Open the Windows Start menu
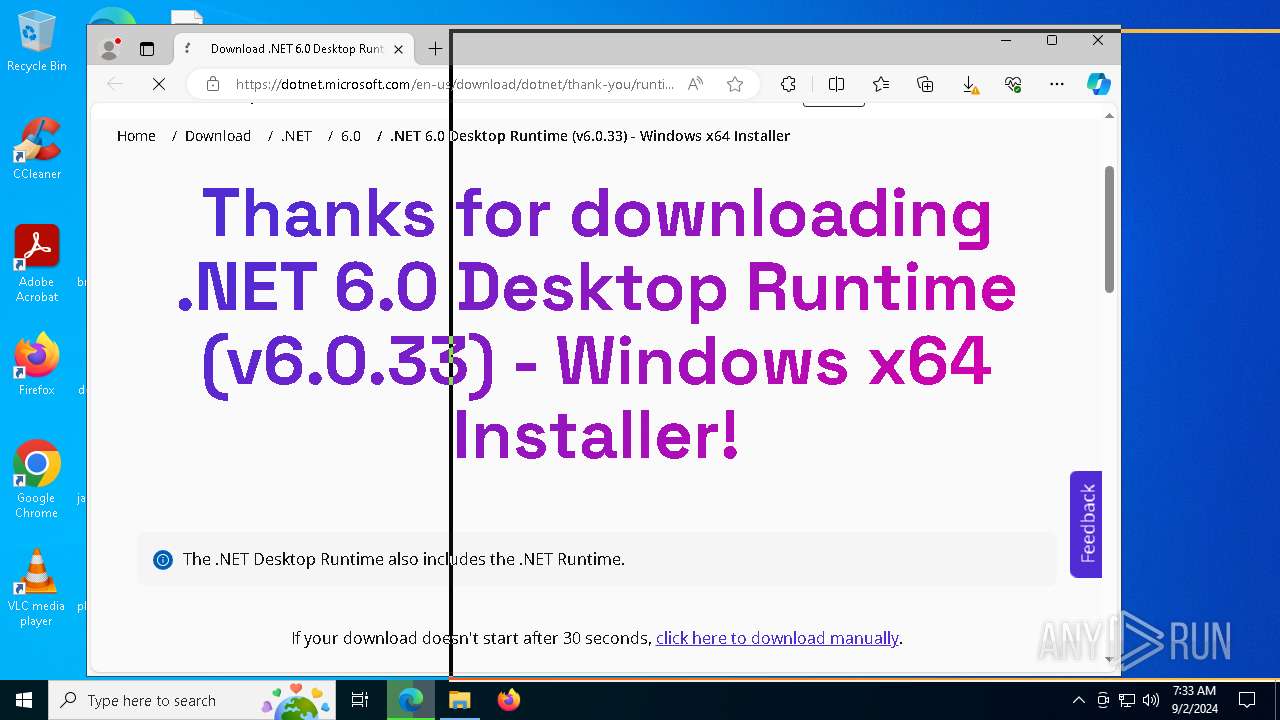 coord(24,700)
